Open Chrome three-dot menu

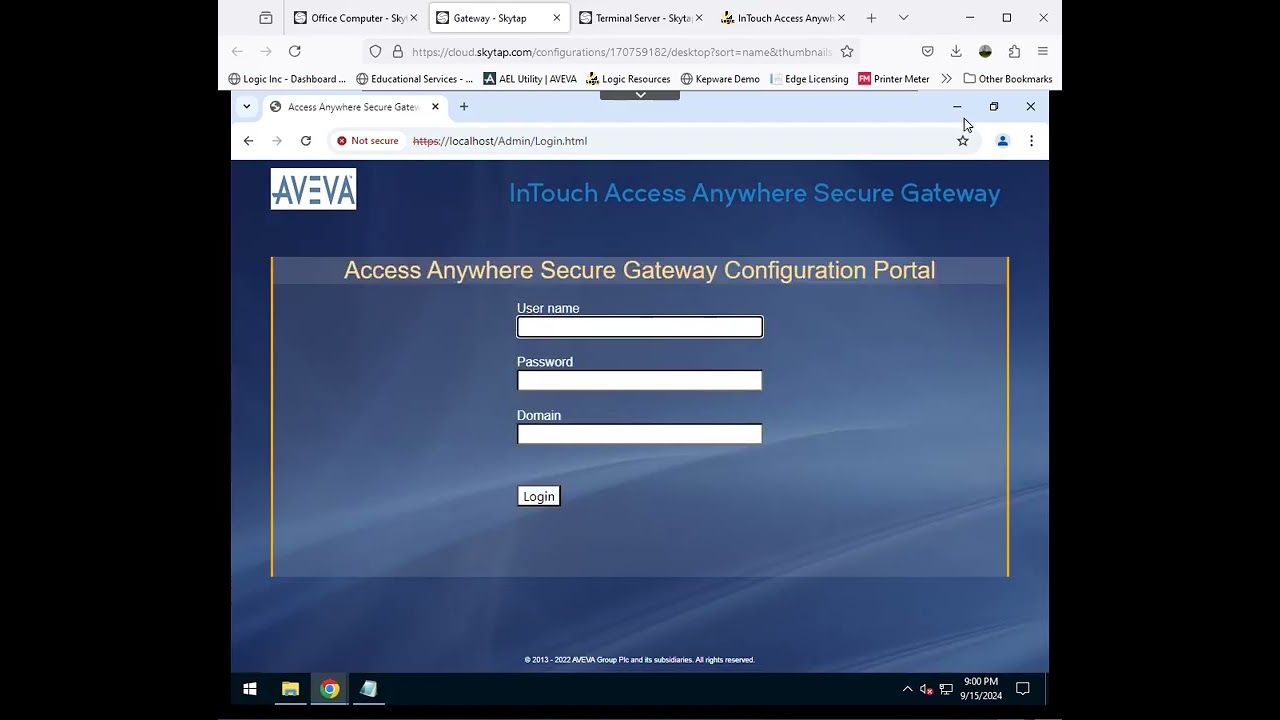tap(1031, 141)
